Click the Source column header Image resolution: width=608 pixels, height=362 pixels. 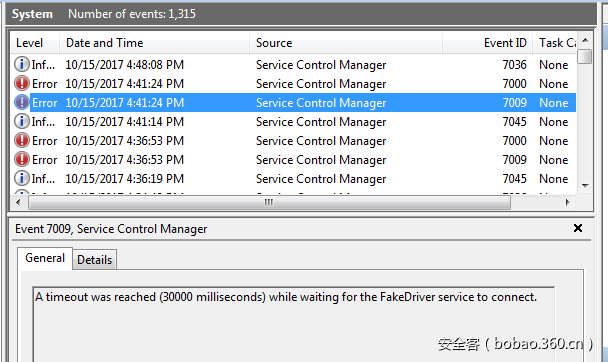click(x=346, y=43)
